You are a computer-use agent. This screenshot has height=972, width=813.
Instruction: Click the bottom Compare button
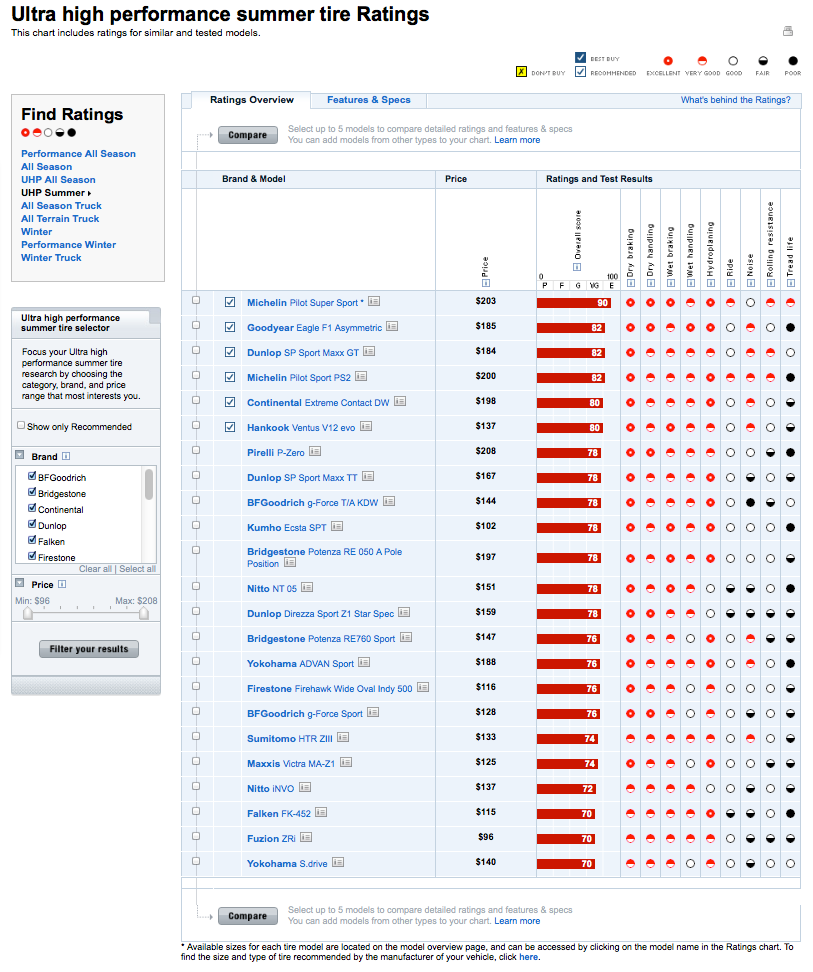247,916
